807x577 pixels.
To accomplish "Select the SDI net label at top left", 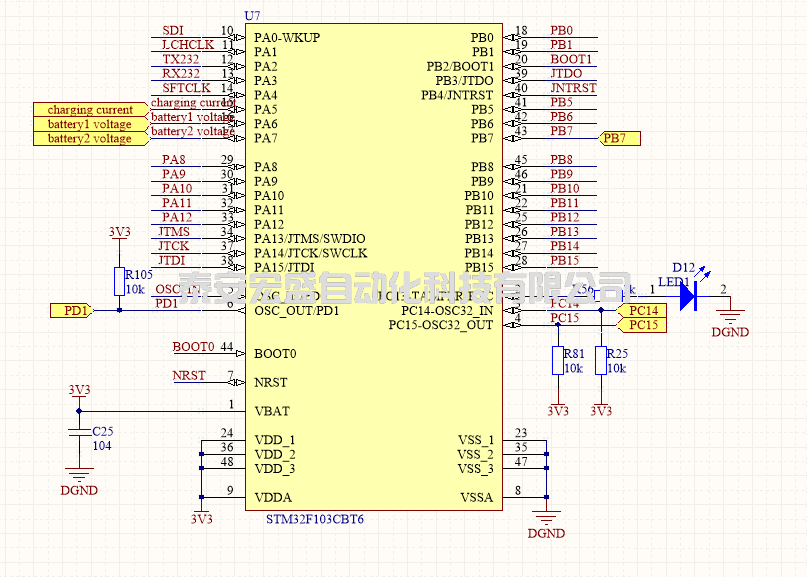I will click(173, 30).
